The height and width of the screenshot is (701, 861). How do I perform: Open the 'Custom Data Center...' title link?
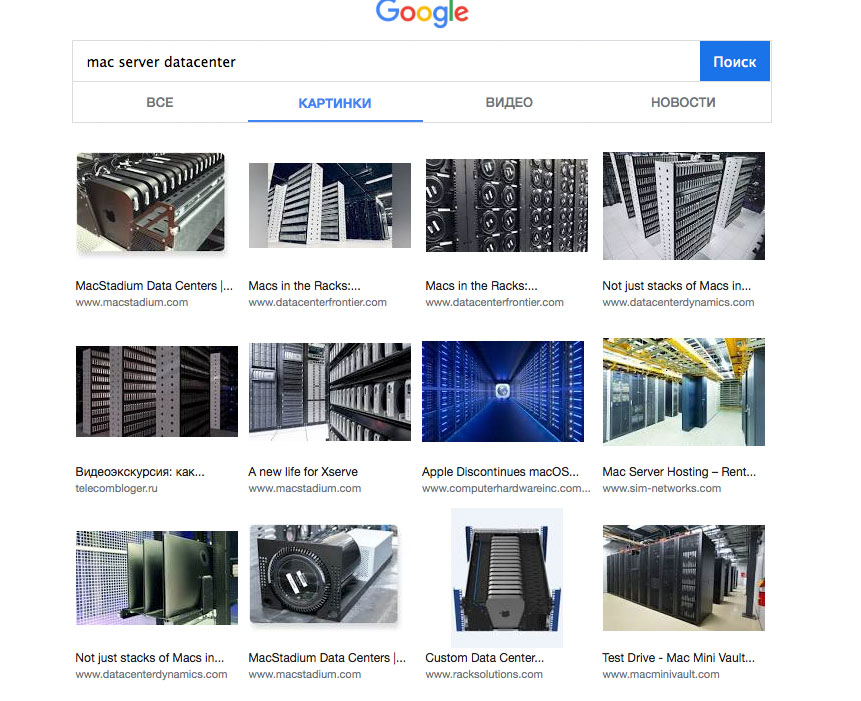click(x=484, y=658)
